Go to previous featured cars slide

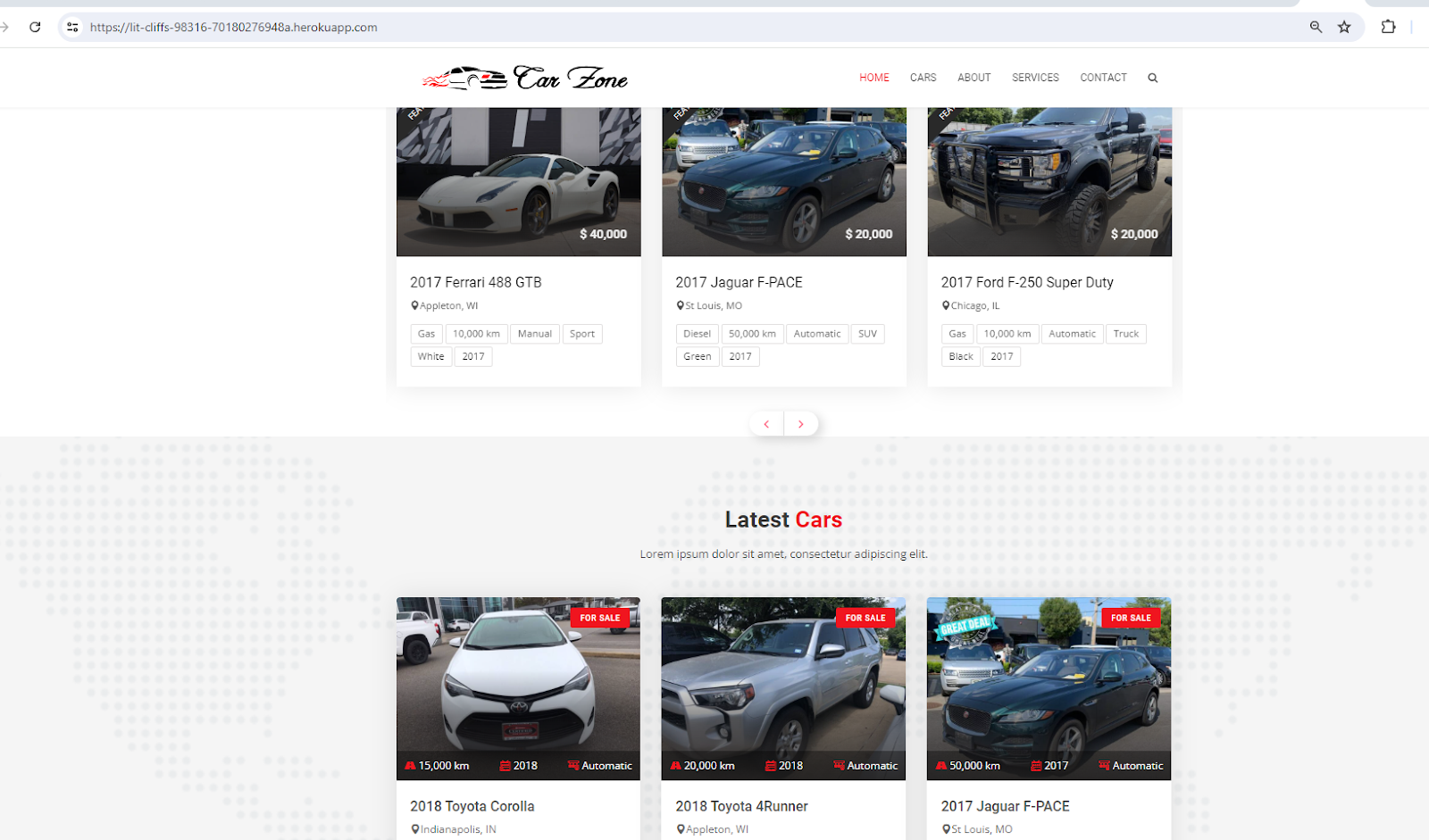coord(766,424)
